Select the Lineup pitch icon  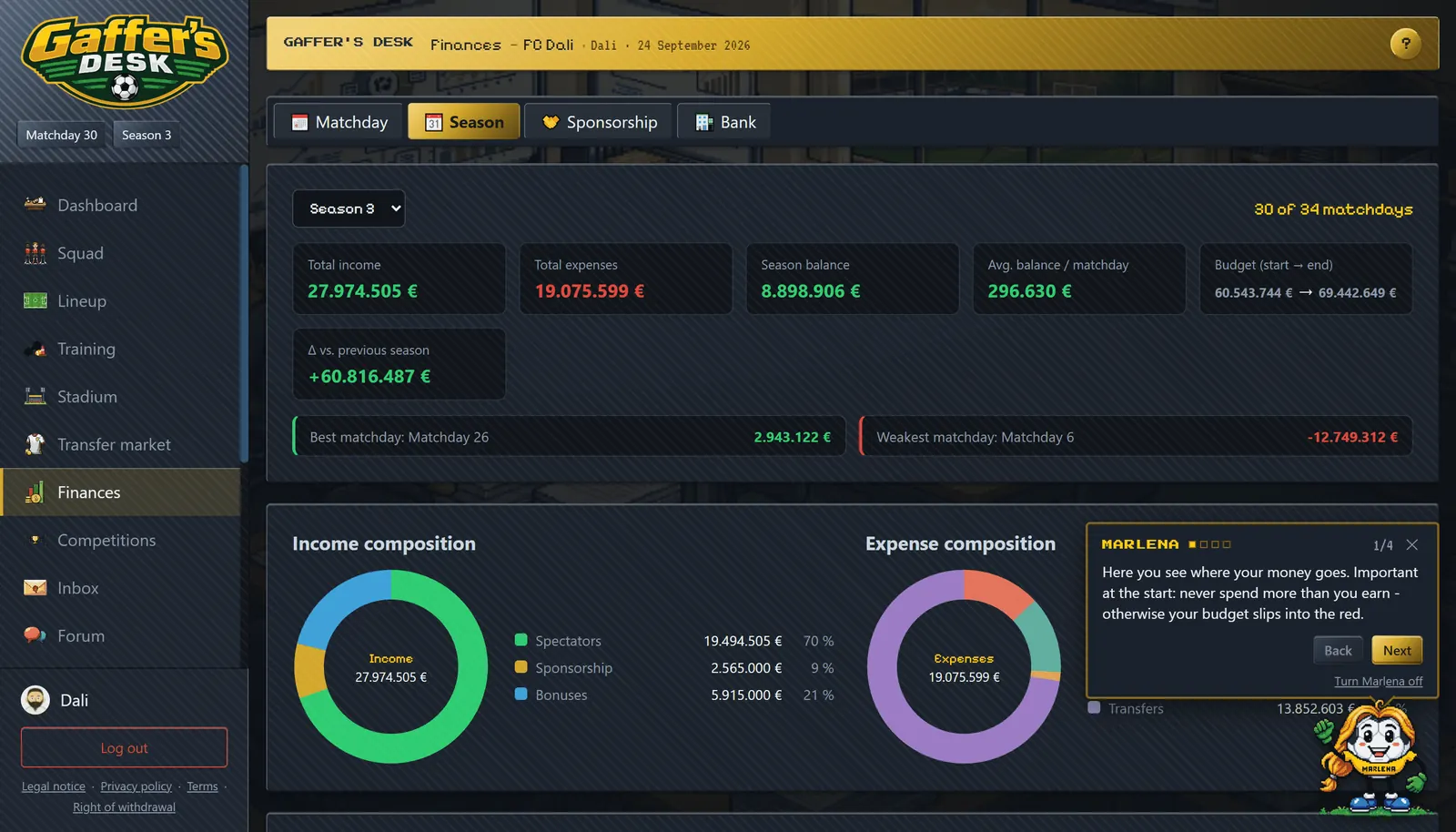[x=35, y=300]
